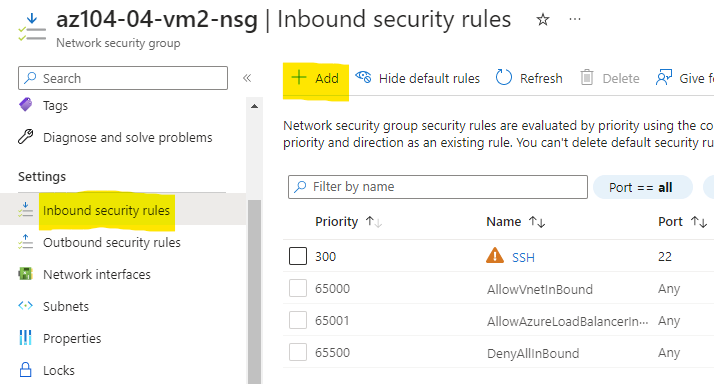Check the box for priority 300 SSH rule
This screenshot has height=384, width=714.
coord(298,256)
